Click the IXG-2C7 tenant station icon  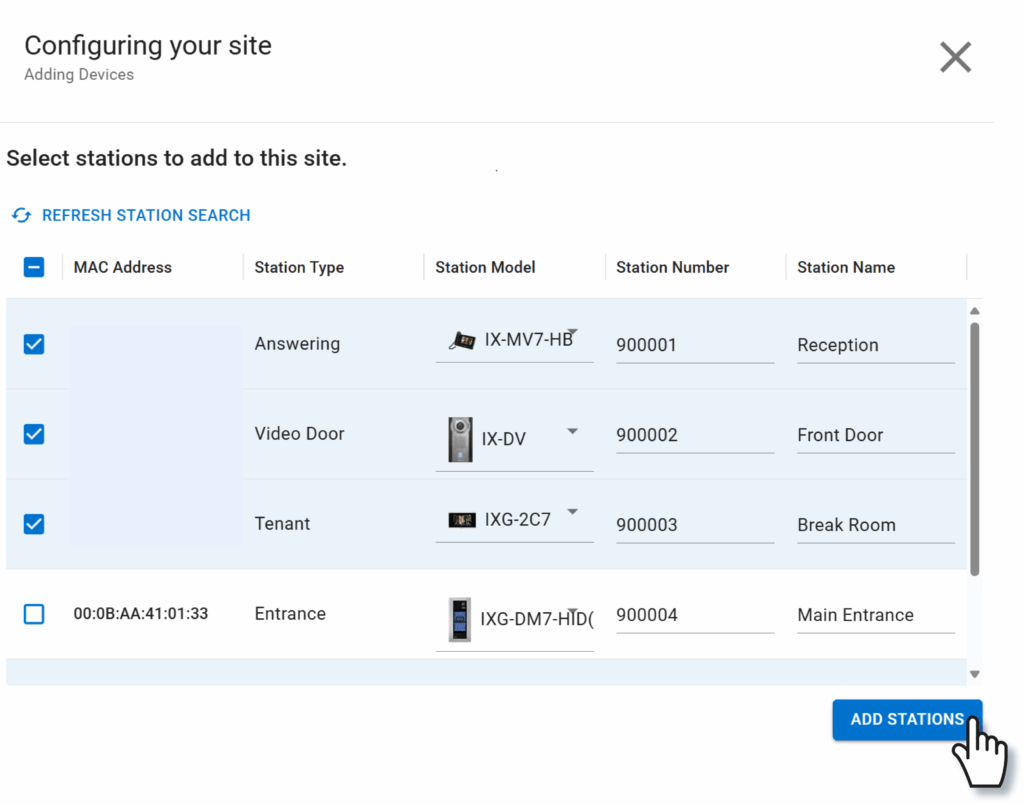click(x=461, y=520)
